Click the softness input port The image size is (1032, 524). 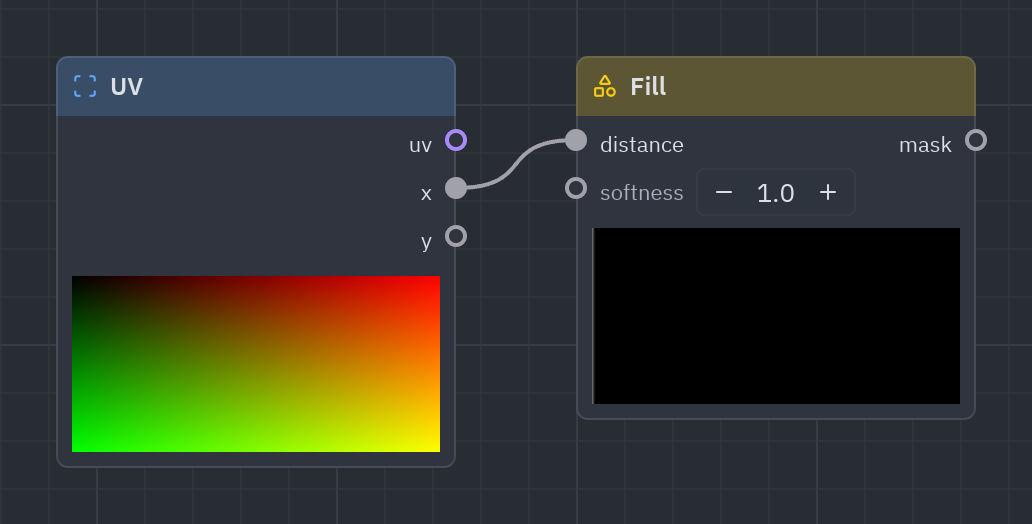point(576,188)
